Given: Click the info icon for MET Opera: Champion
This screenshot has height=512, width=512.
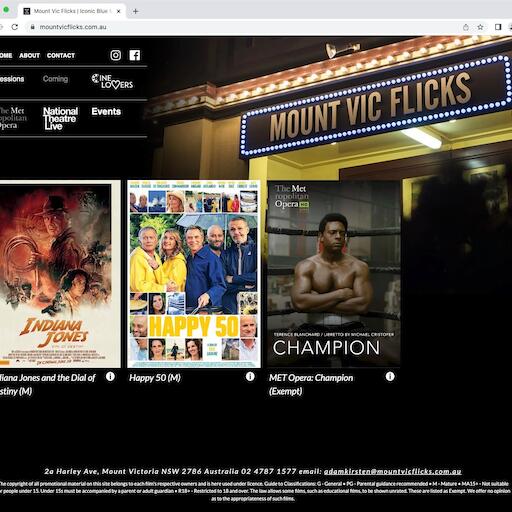Looking at the screenshot, I should [x=390, y=376].
